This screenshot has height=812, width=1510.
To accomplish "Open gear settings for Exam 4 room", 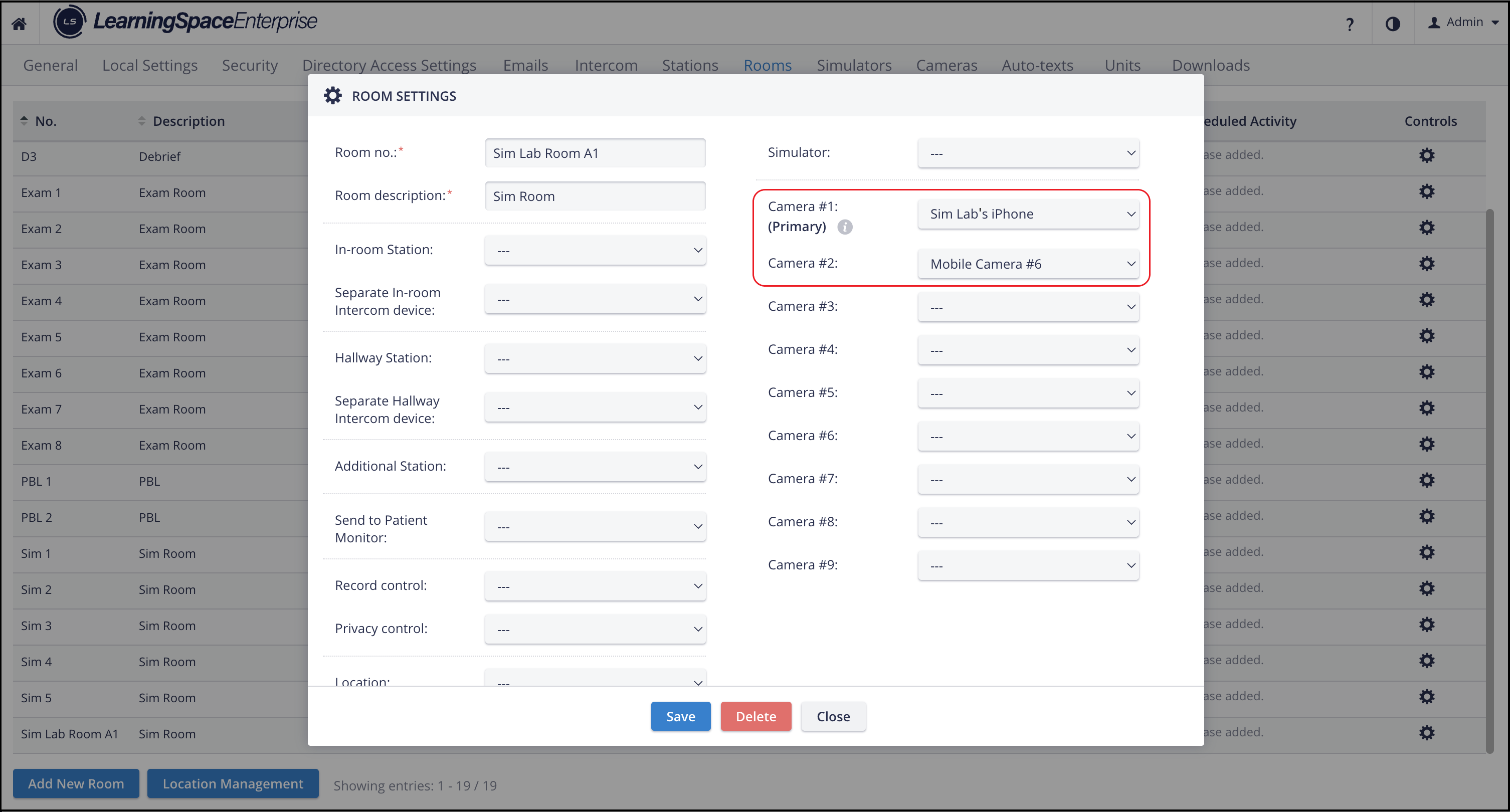I will (x=1427, y=300).
